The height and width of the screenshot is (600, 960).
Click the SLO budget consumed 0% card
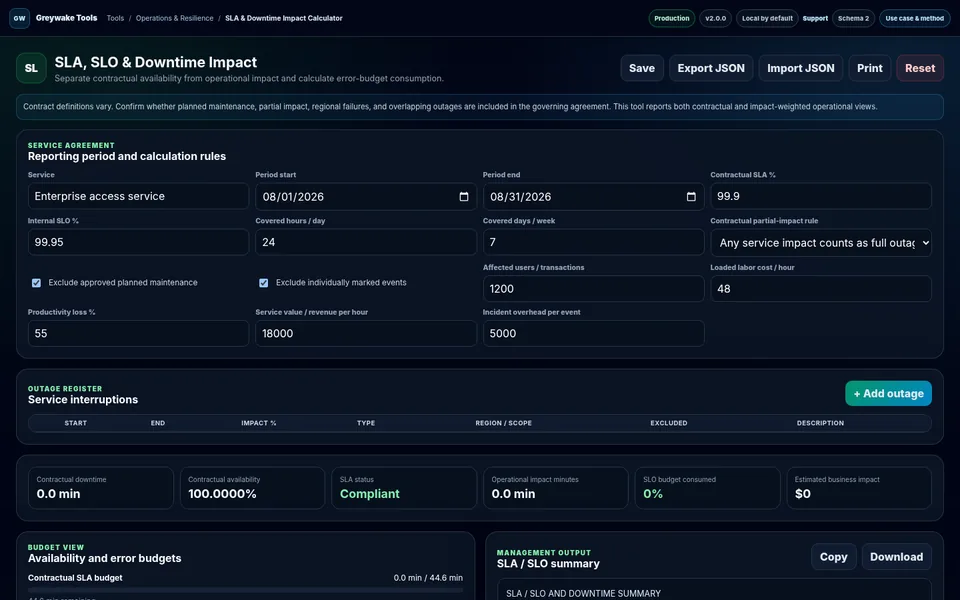(708, 488)
